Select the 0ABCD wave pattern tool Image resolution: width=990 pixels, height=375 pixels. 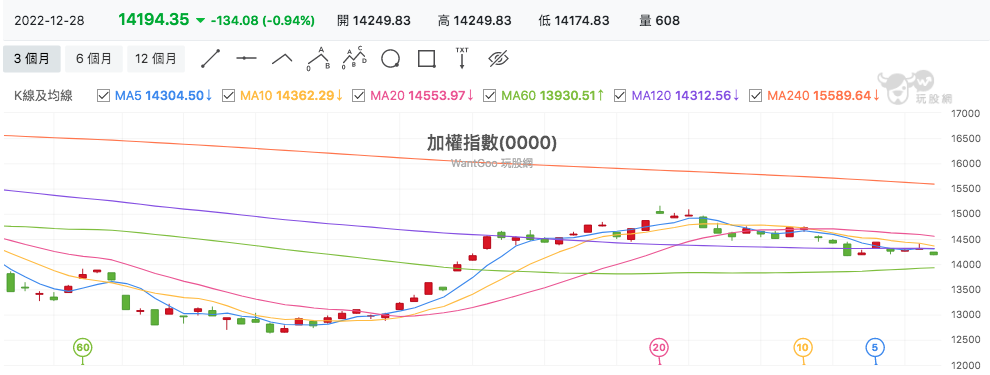(x=355, y=57)
